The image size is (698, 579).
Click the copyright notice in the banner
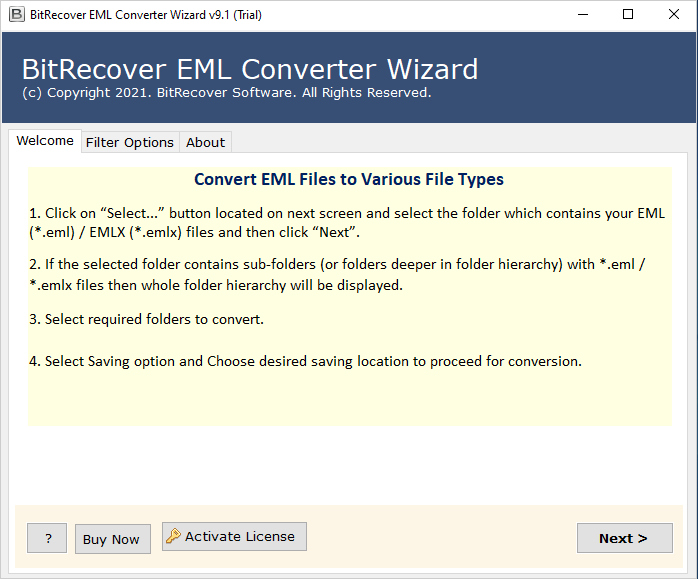pos(226,92)
